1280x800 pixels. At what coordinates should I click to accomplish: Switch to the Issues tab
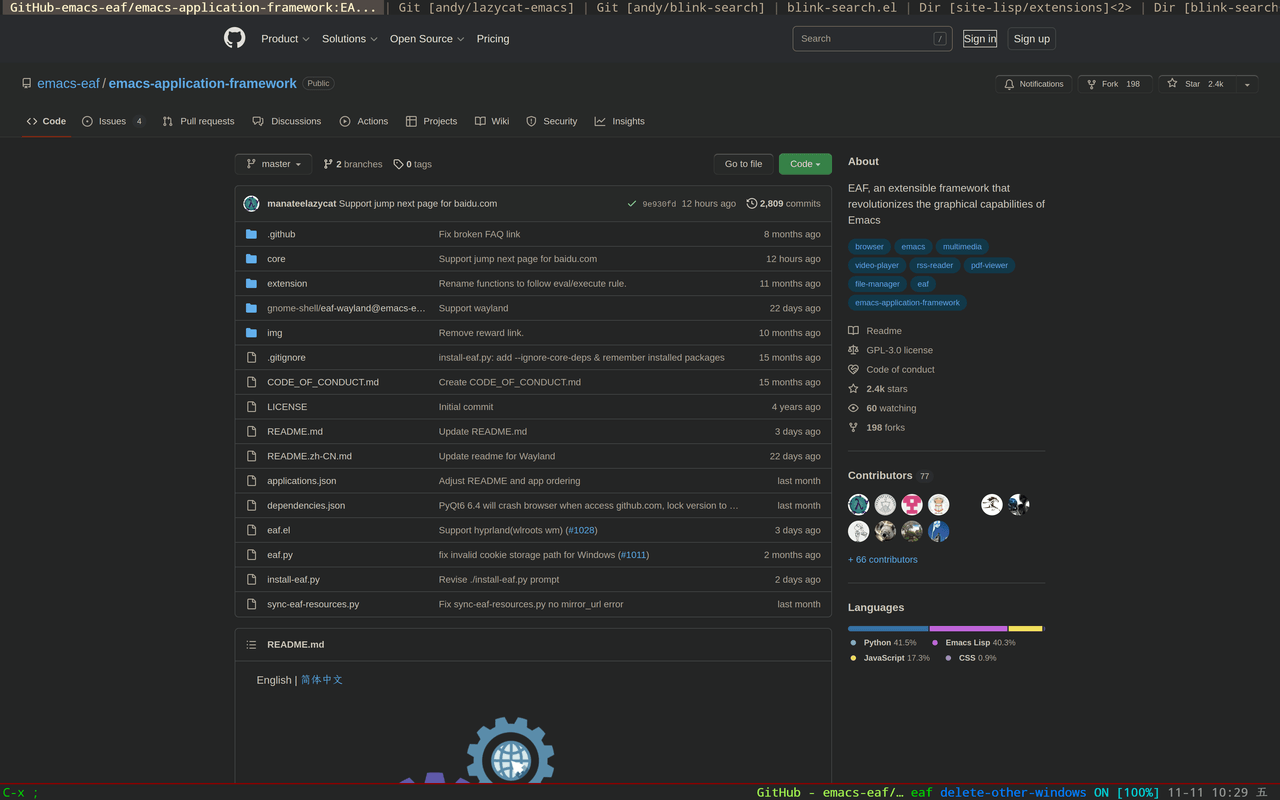[114, 121]
